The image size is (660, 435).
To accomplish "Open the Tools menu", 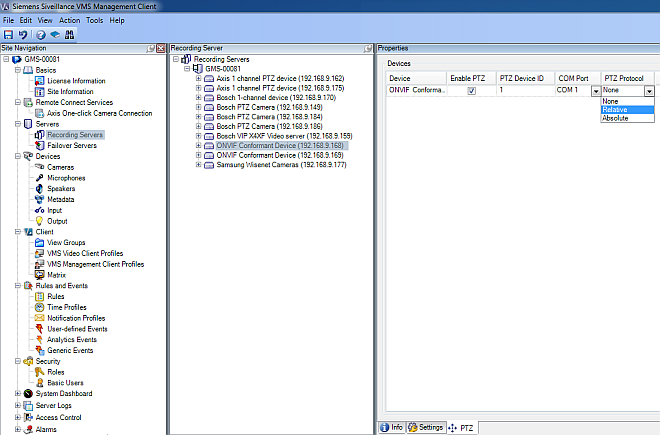I will 94,20.
